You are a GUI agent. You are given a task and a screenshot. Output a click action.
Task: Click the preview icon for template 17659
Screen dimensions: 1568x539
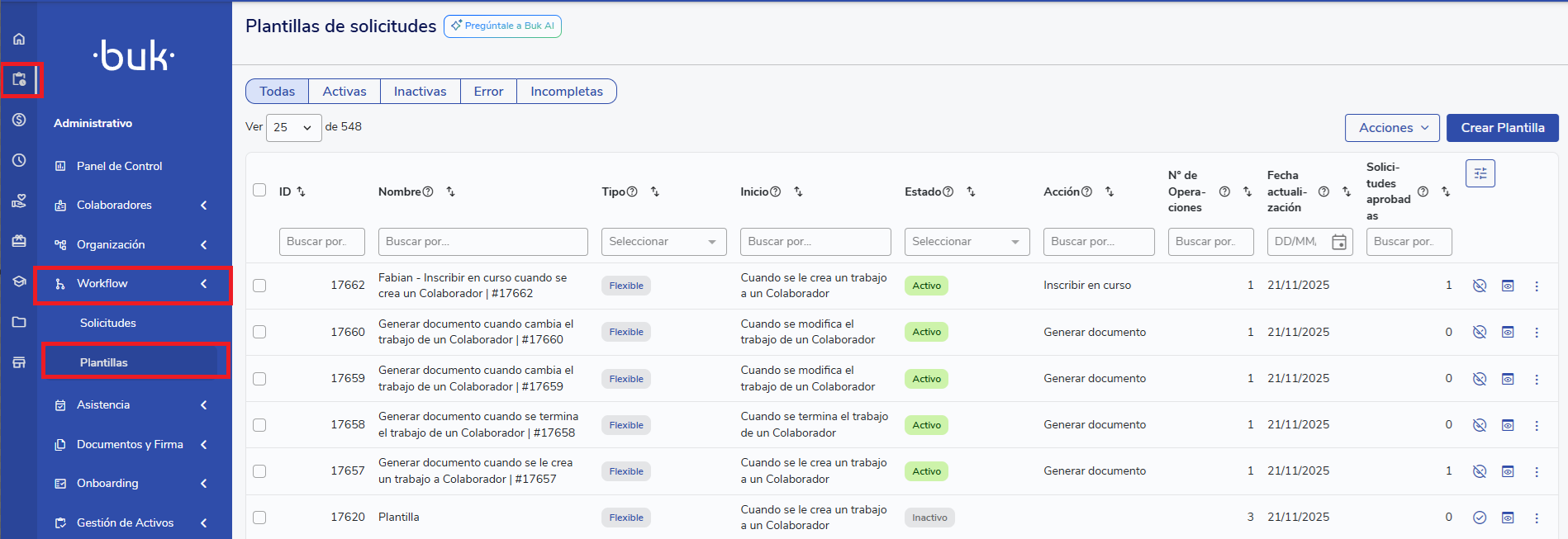click(x=1507, y=379)
